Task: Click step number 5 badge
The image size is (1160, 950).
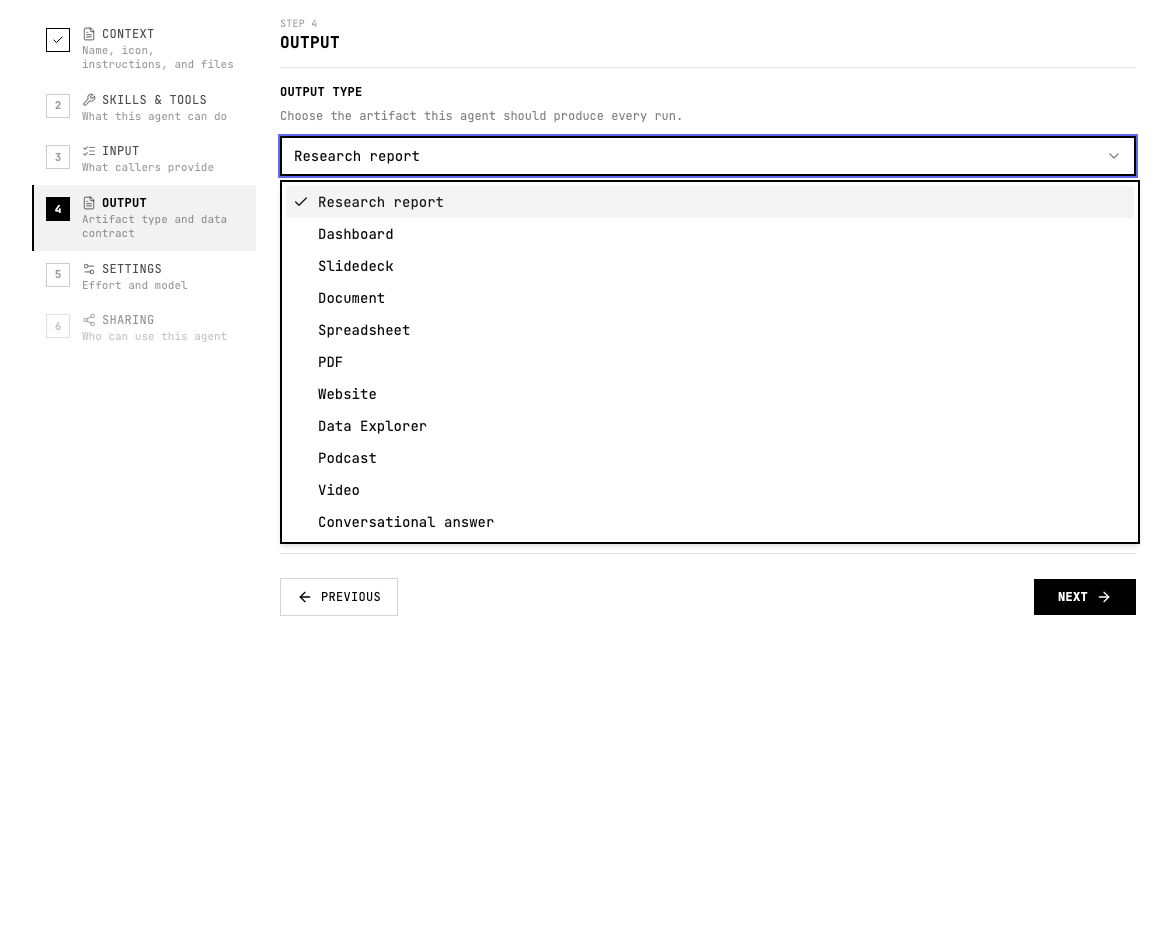Action: 58,274
